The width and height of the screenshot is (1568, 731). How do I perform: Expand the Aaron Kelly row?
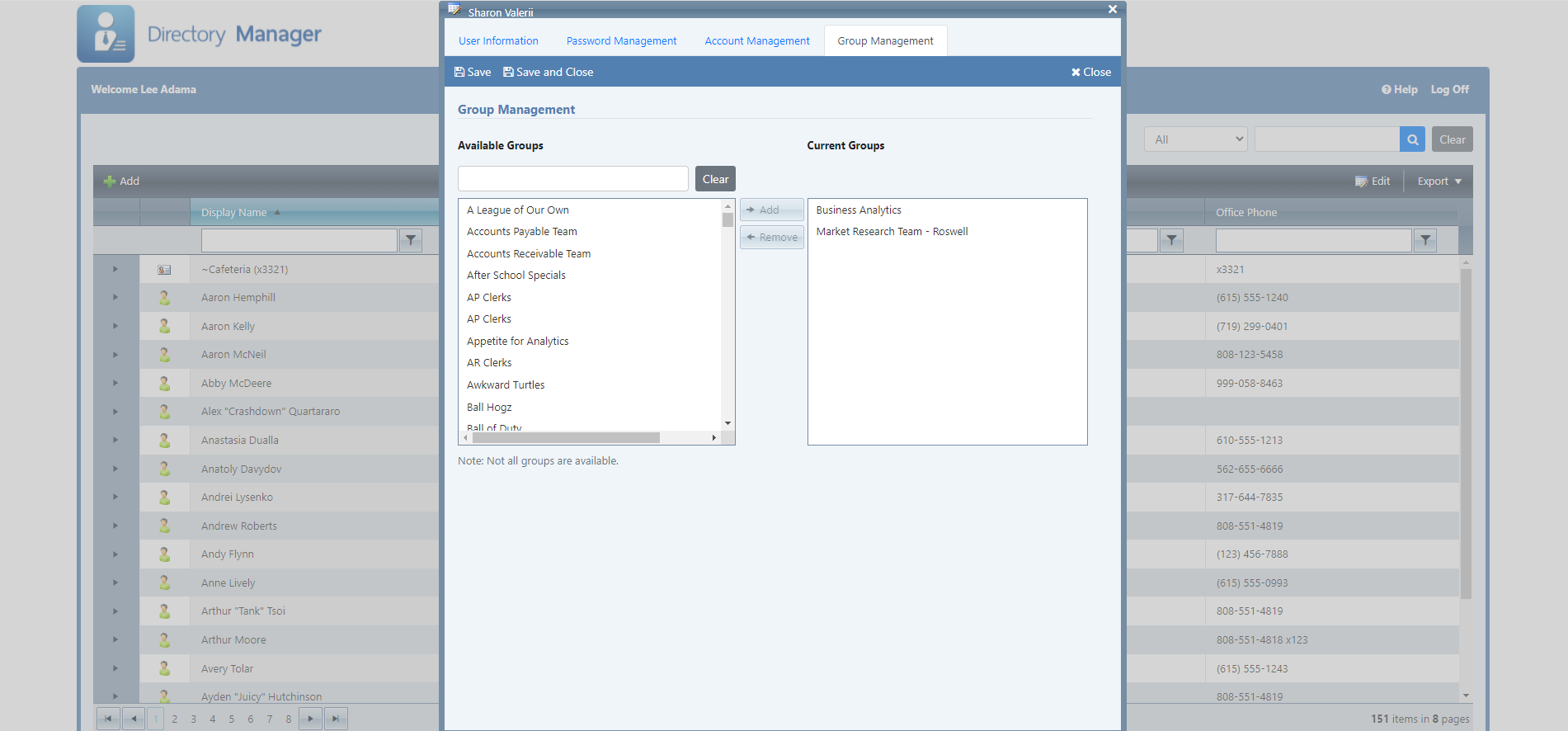coord(115,326)
